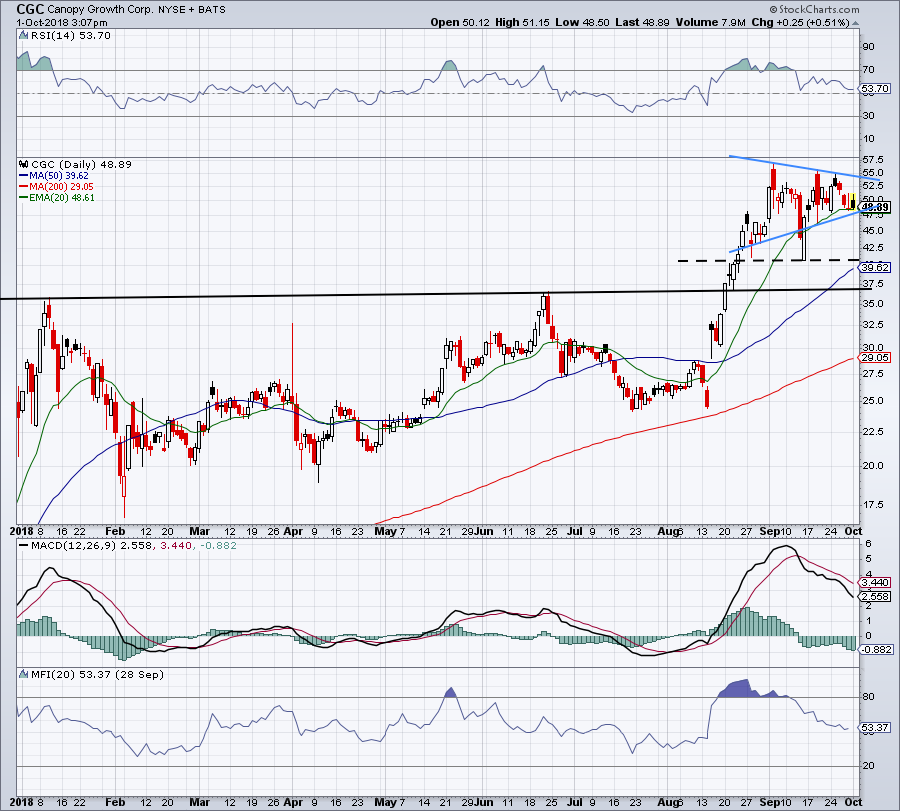The height and width of the screenshot is (811, 900).
Task: Click the CGC ticker symbol in the header
Action: (30, 9)
